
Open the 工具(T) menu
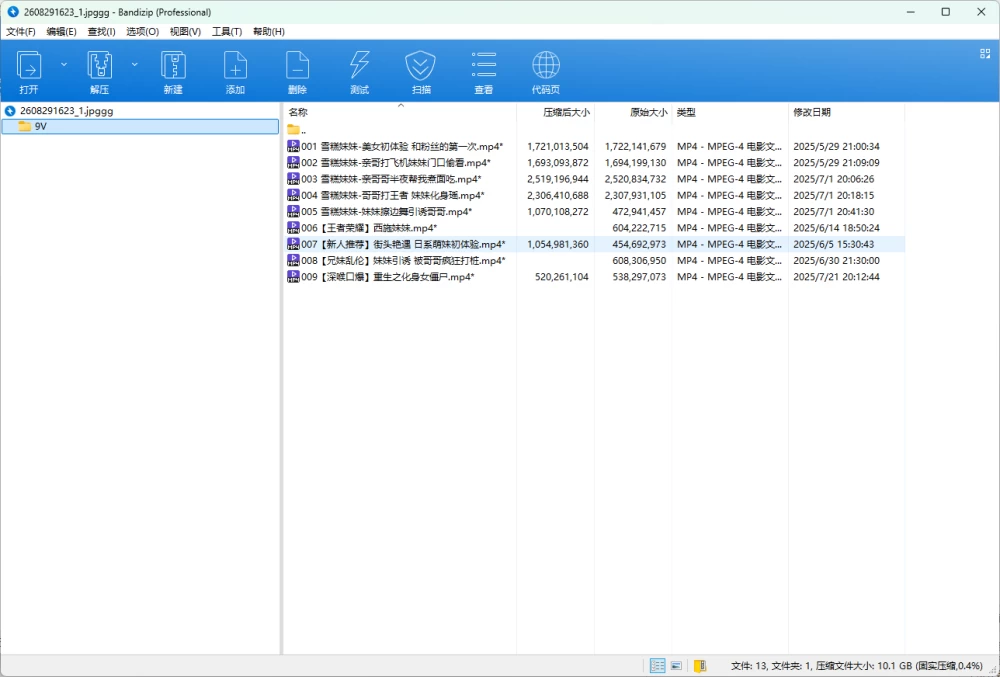click(227, 31)
